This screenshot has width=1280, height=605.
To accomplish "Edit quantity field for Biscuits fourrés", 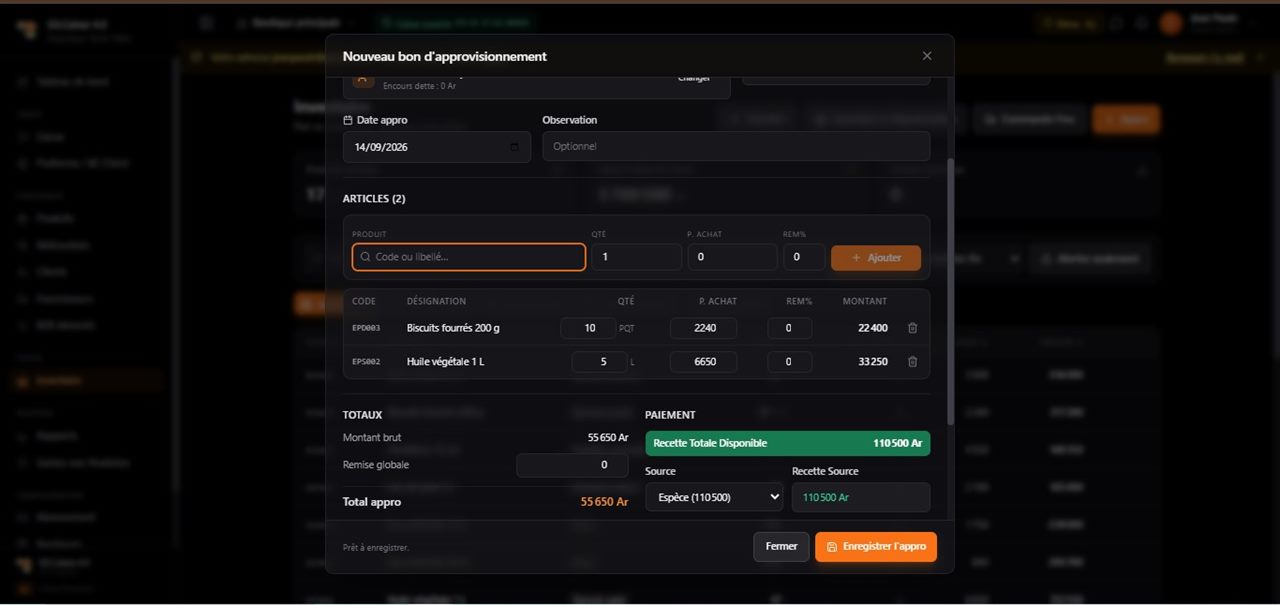I will [588, 328].
